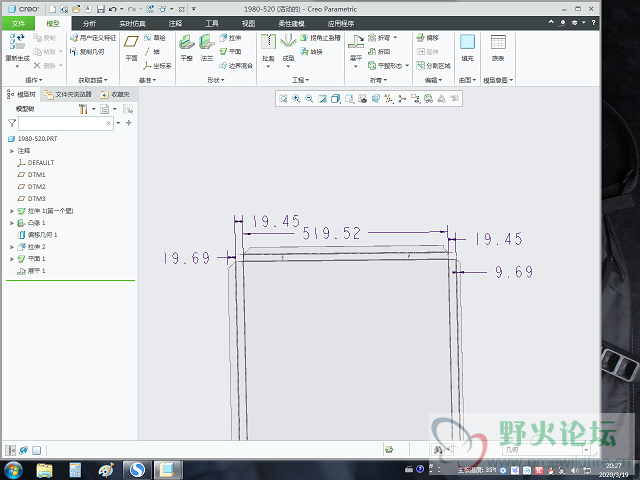
Task: Toggle web browser display in status bar
Action: [x=24, y=450]
